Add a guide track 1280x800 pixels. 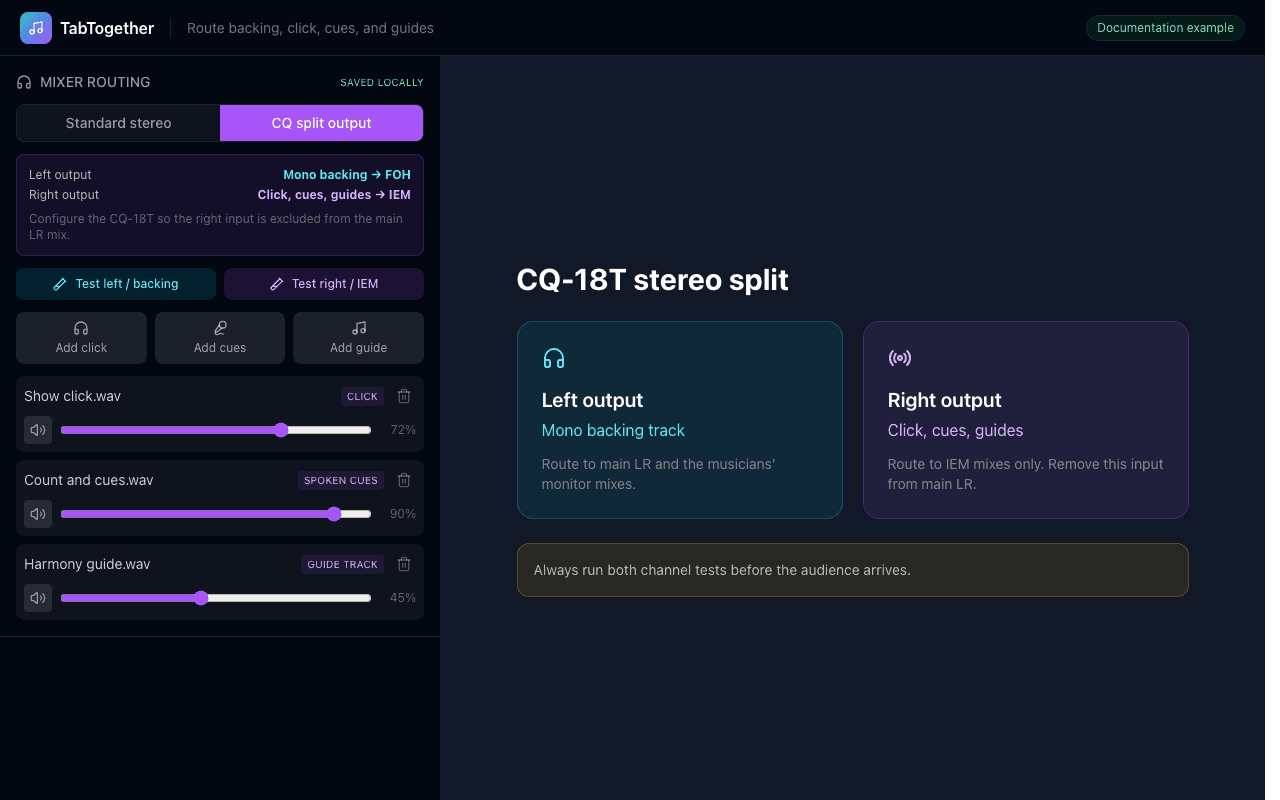click(358, 338)
